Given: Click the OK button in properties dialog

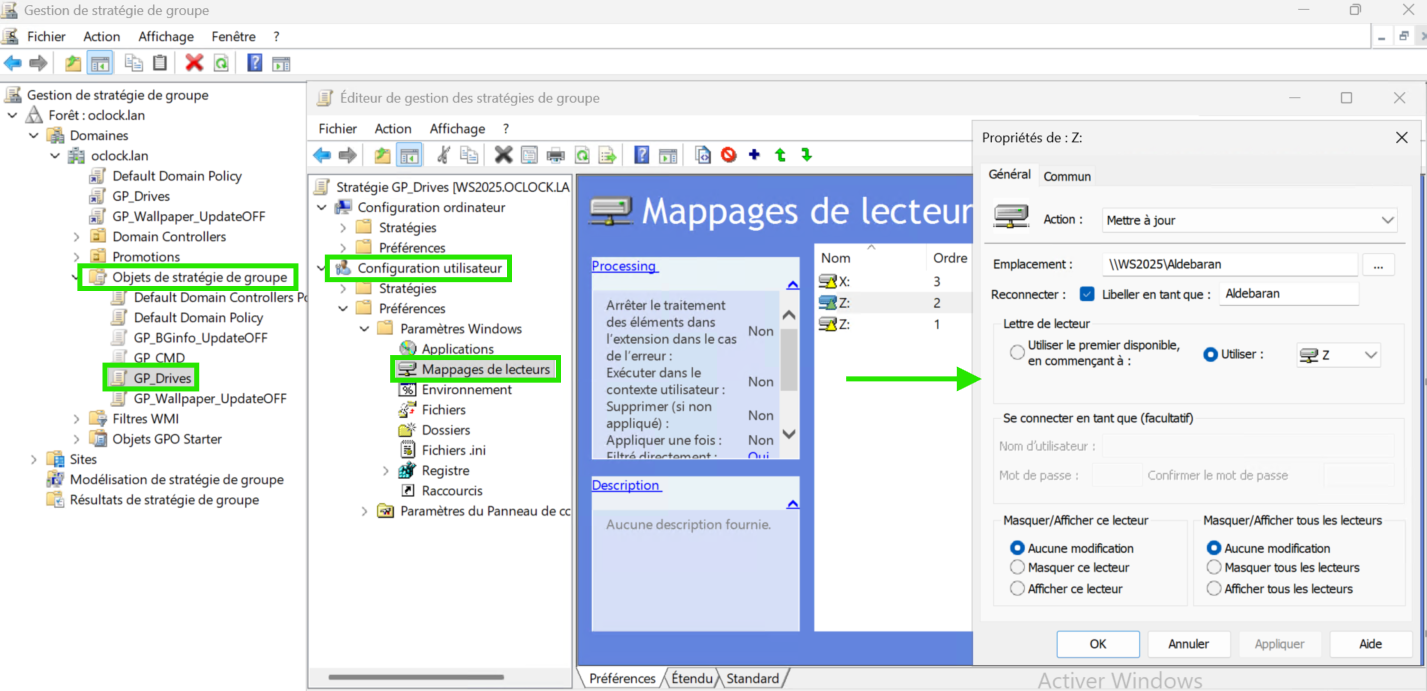Looking at the screenshot, I should tap(1097, 644).
